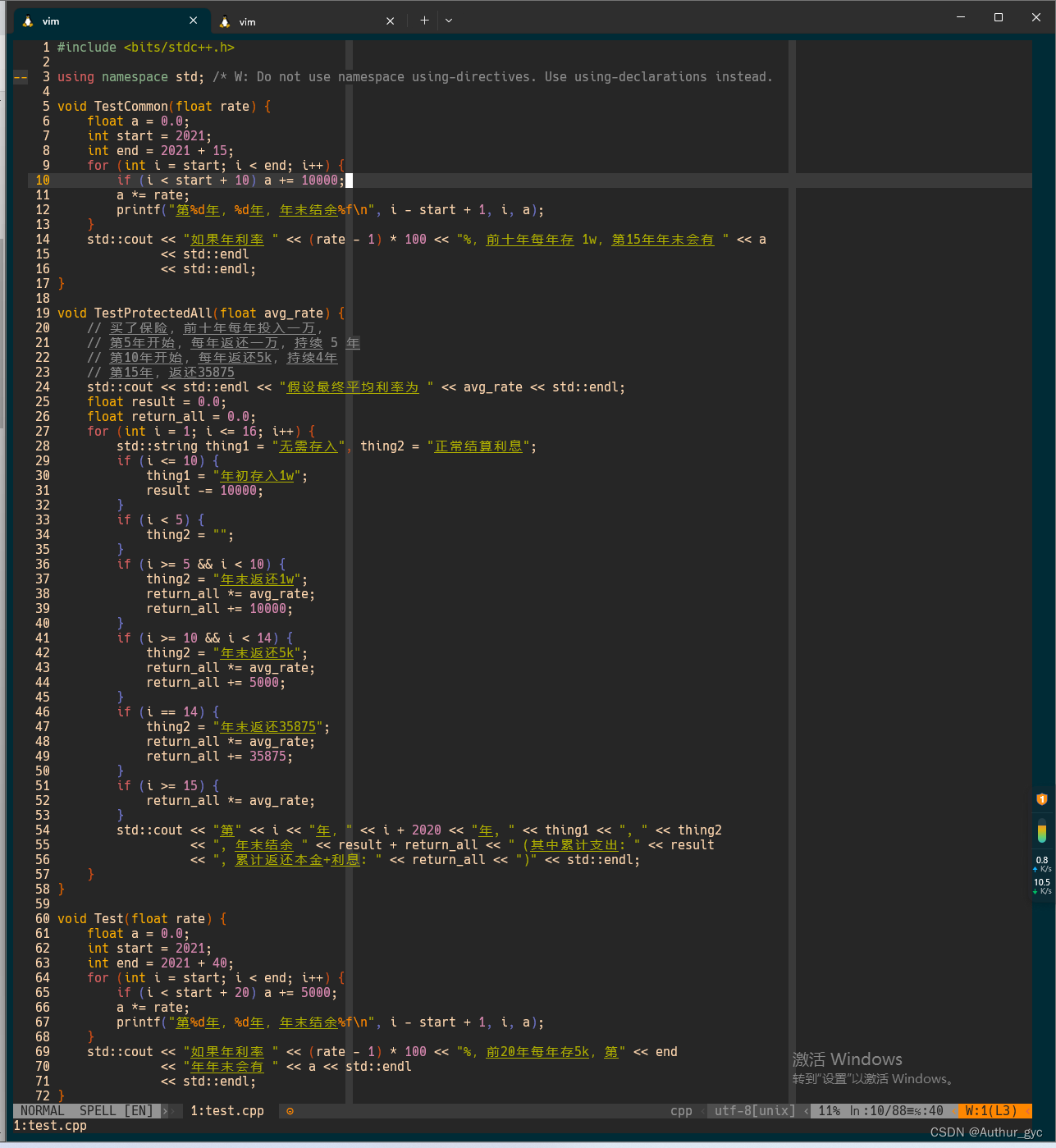Click line number 60 in the gutter
This screenshot has height=1148, width=1056.
coord(43,919)
